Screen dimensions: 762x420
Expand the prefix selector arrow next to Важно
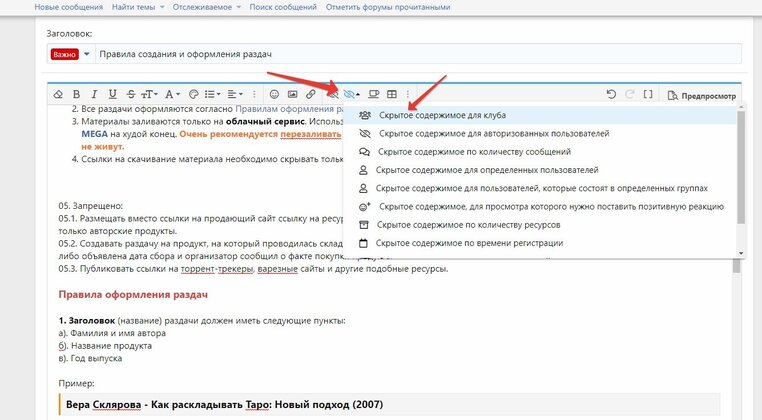tap(87, 54)
